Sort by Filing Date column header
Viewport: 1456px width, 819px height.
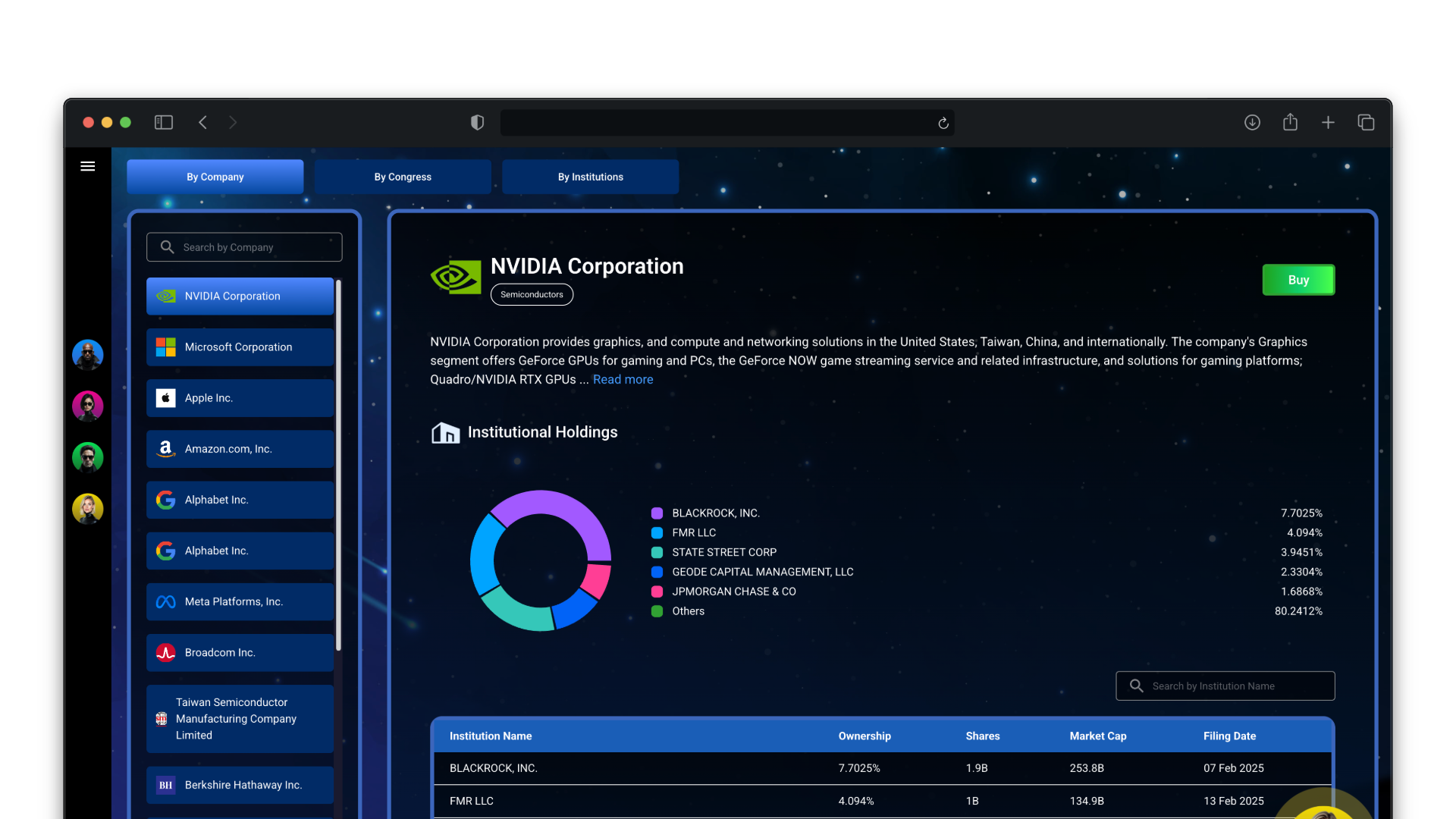(x=1229, y=736)
